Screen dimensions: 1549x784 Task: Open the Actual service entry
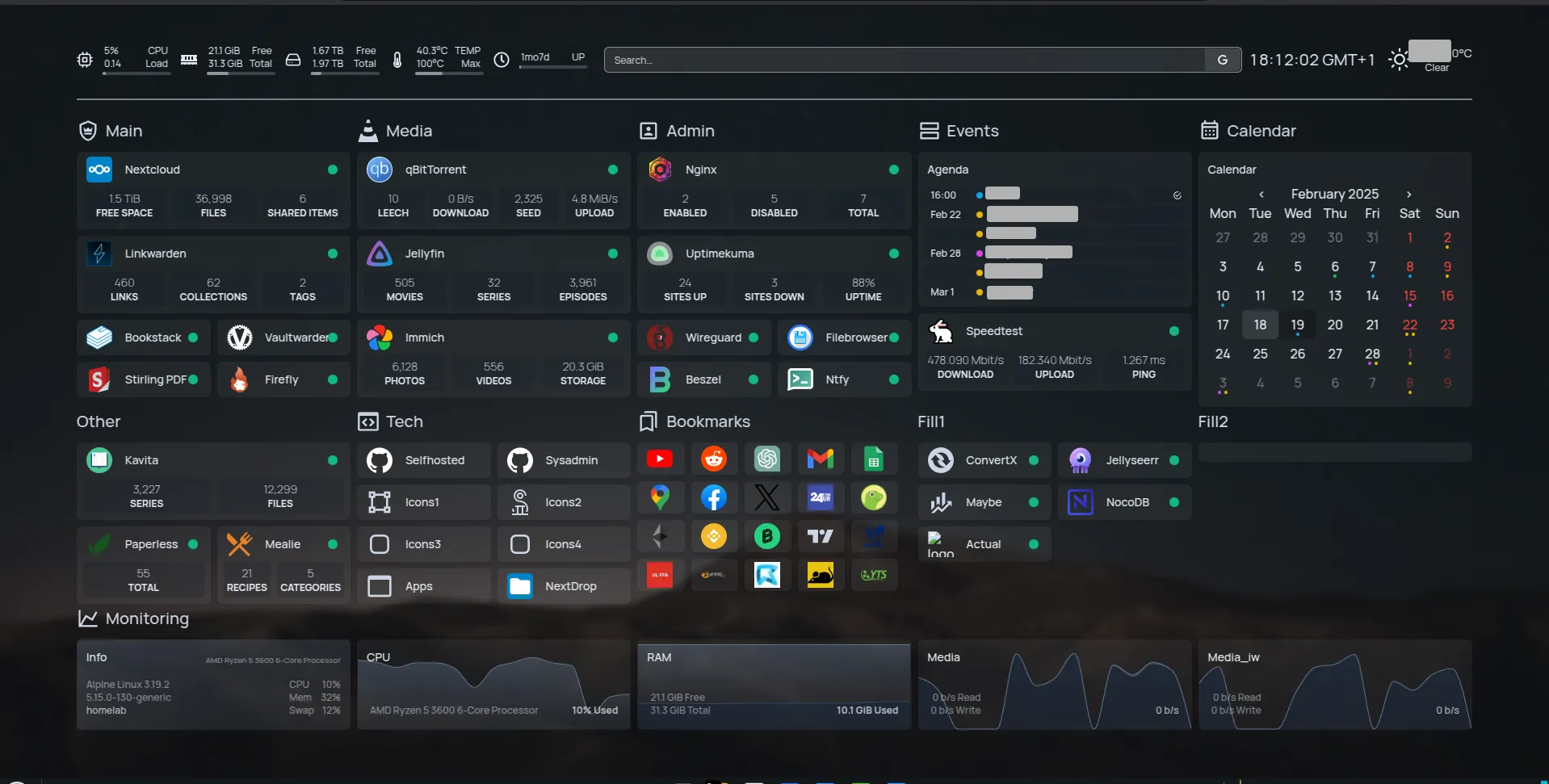(984, 544)
